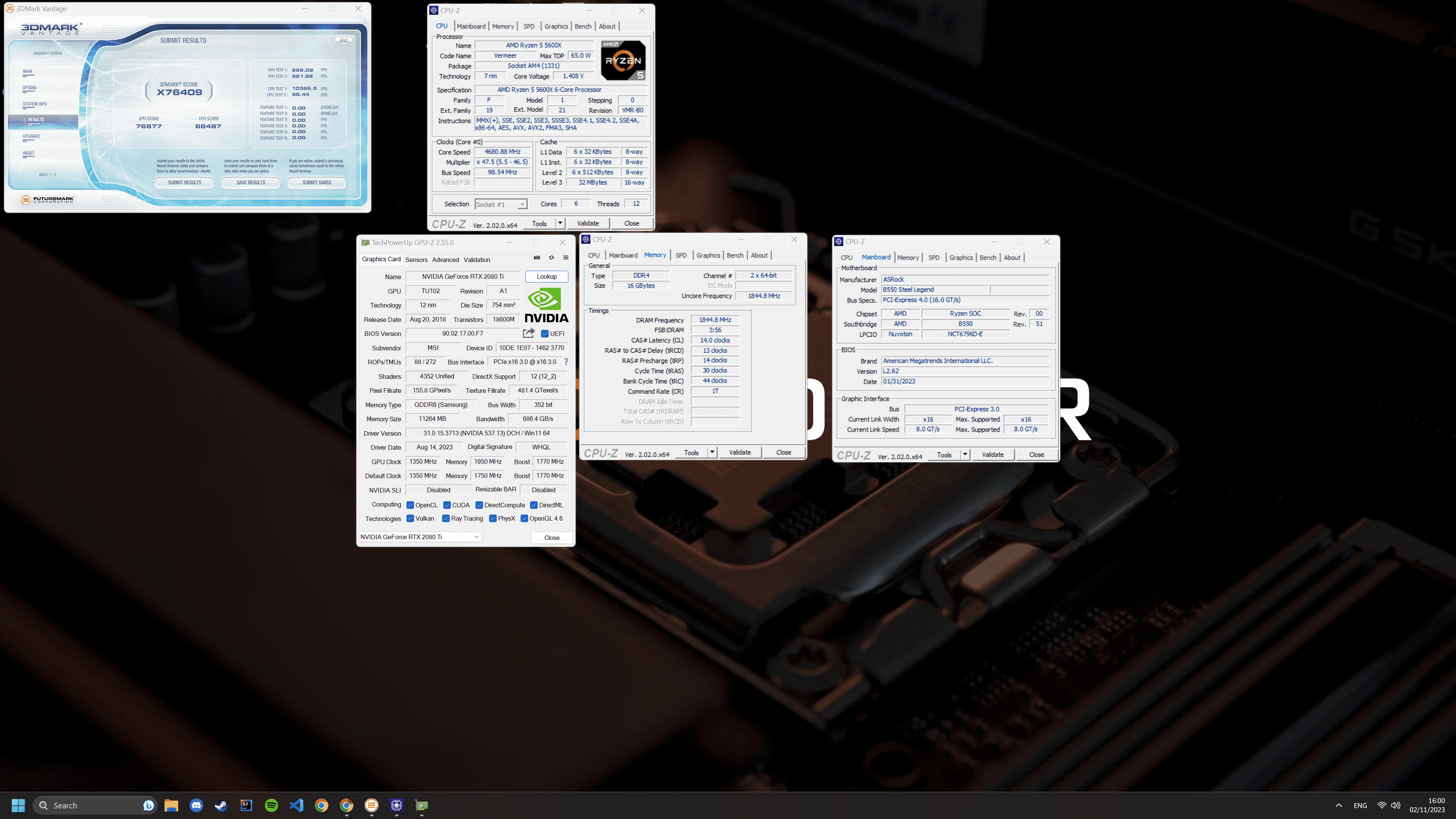Click the ENG language indicator
The width and height of the screenshot is (1456, 819).
tap(1360, 805)
